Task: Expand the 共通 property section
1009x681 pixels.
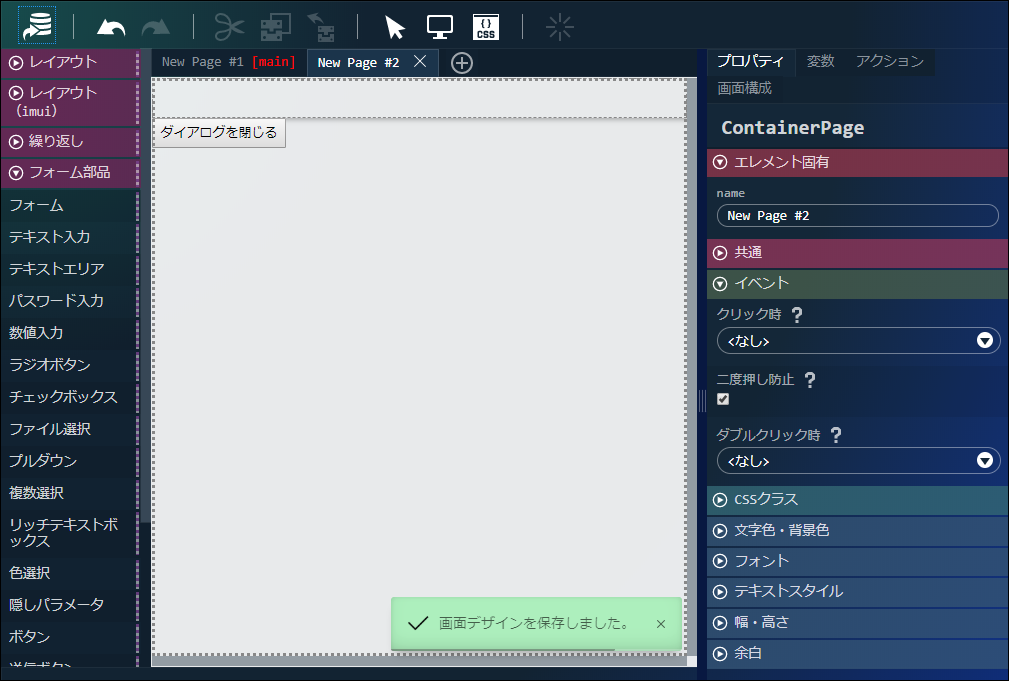Action: pos(857,253)
